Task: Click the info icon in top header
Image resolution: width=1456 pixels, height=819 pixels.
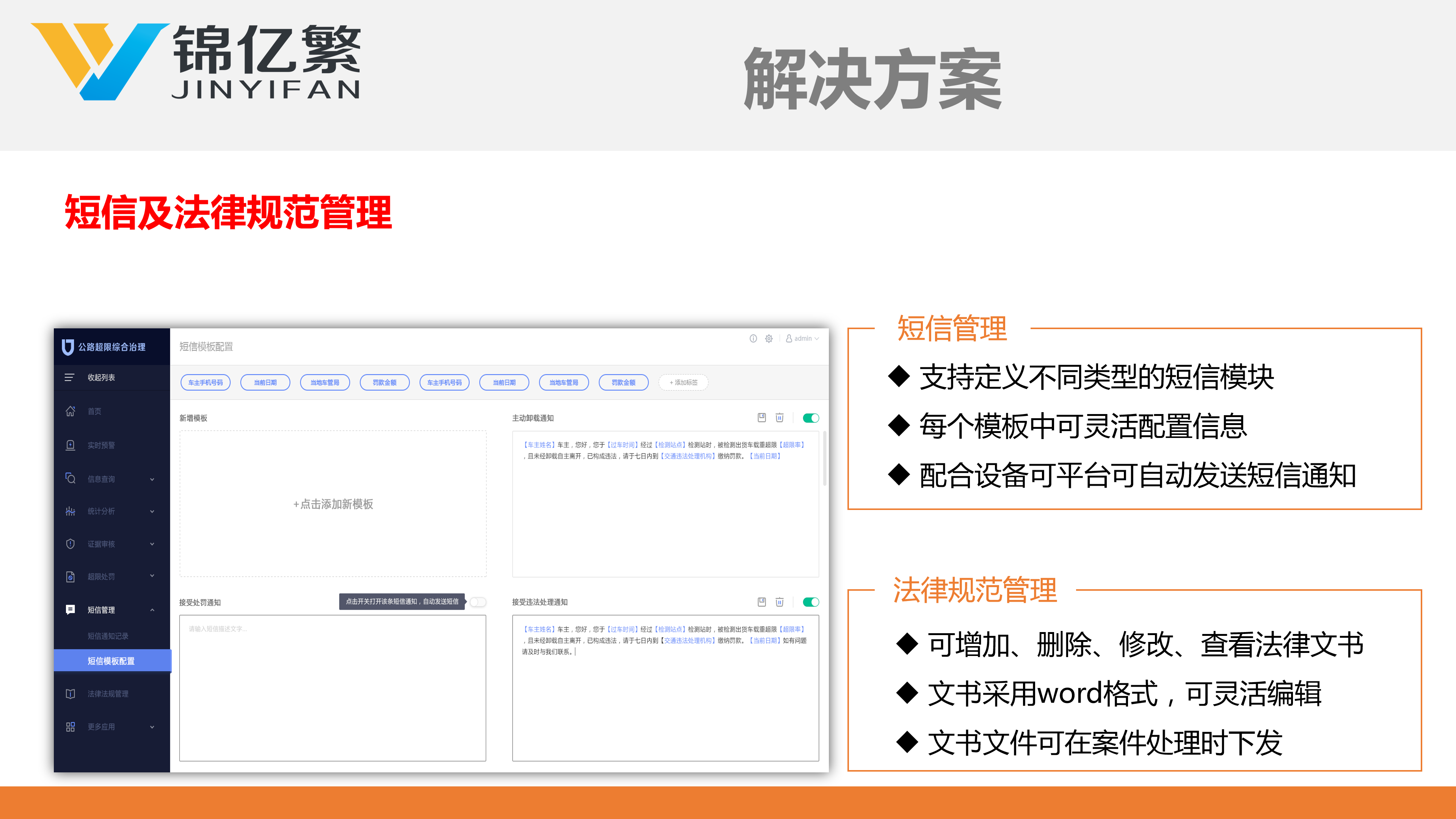Action: tap(753, 339)
